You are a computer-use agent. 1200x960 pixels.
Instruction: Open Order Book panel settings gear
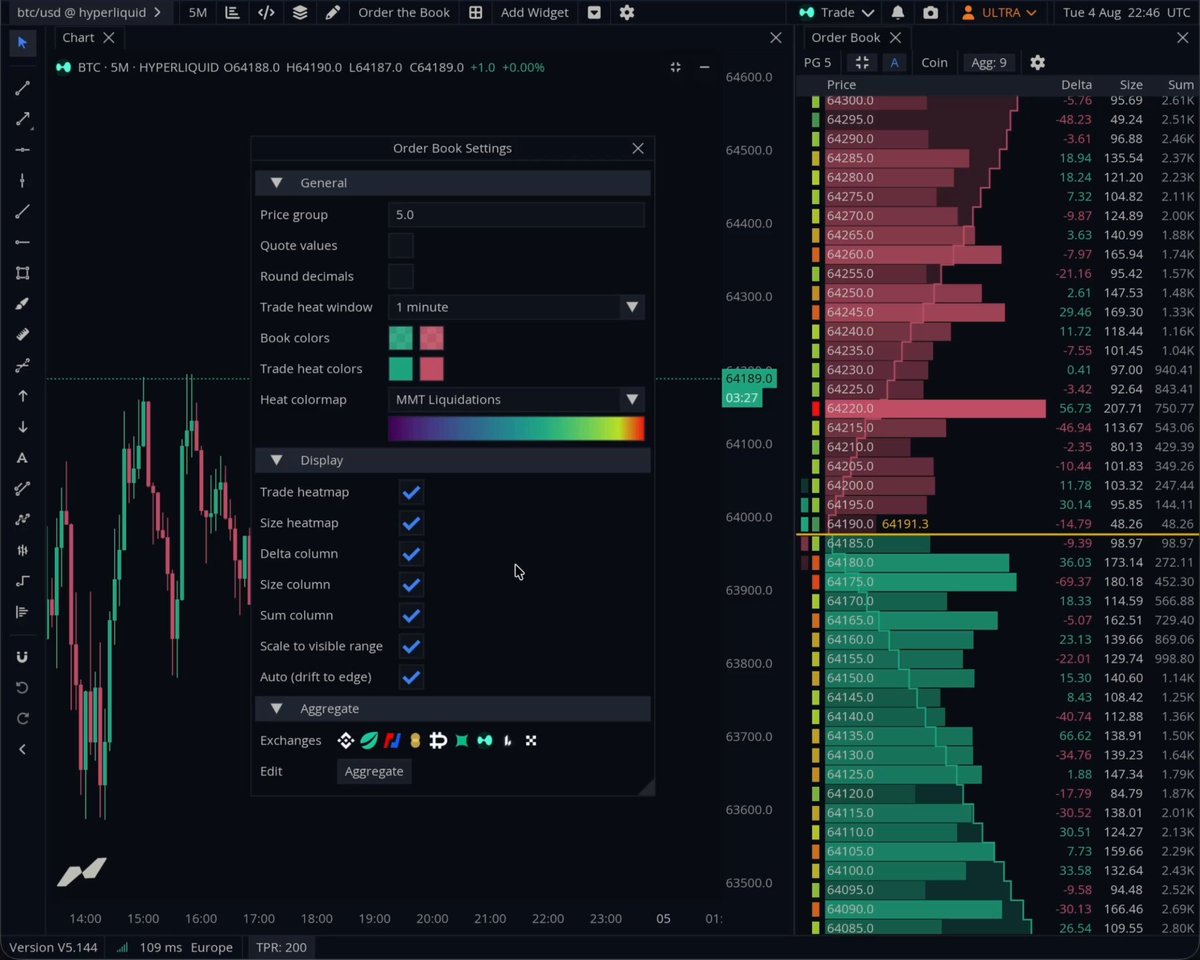pyautogui.click(x=1037, y=62)
